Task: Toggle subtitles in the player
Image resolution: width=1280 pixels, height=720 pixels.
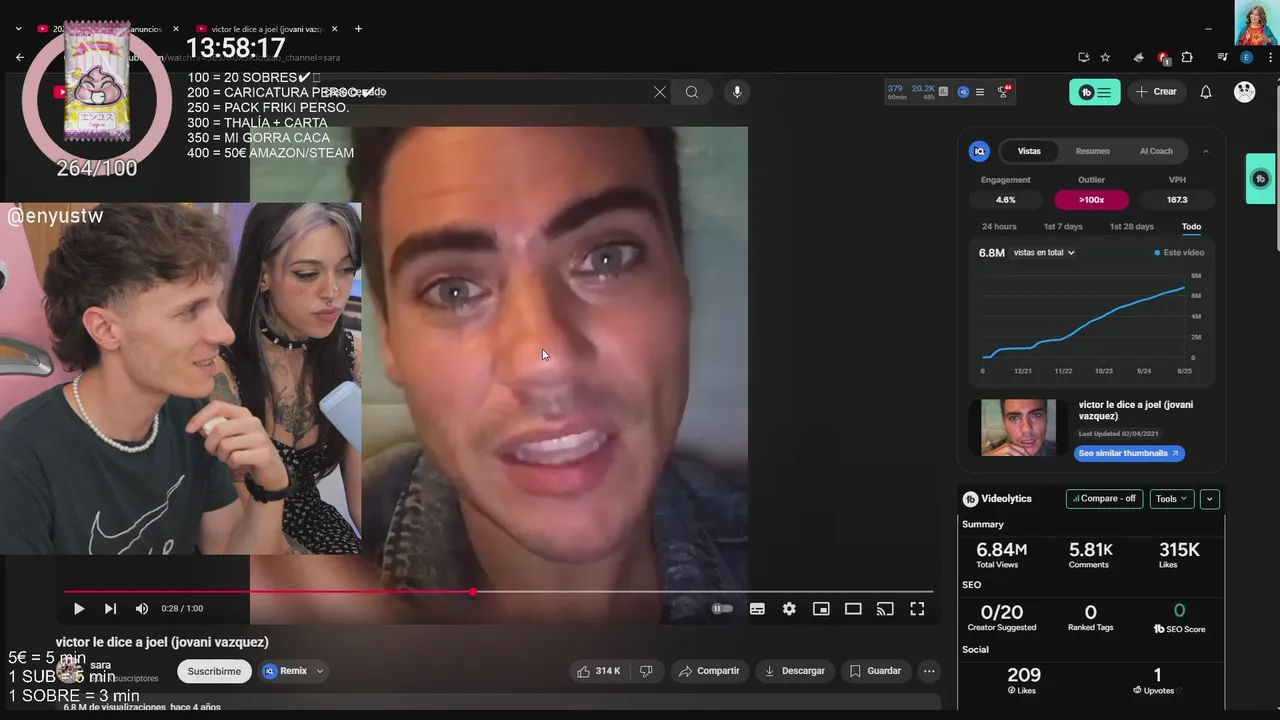Action: coord(757,608)
